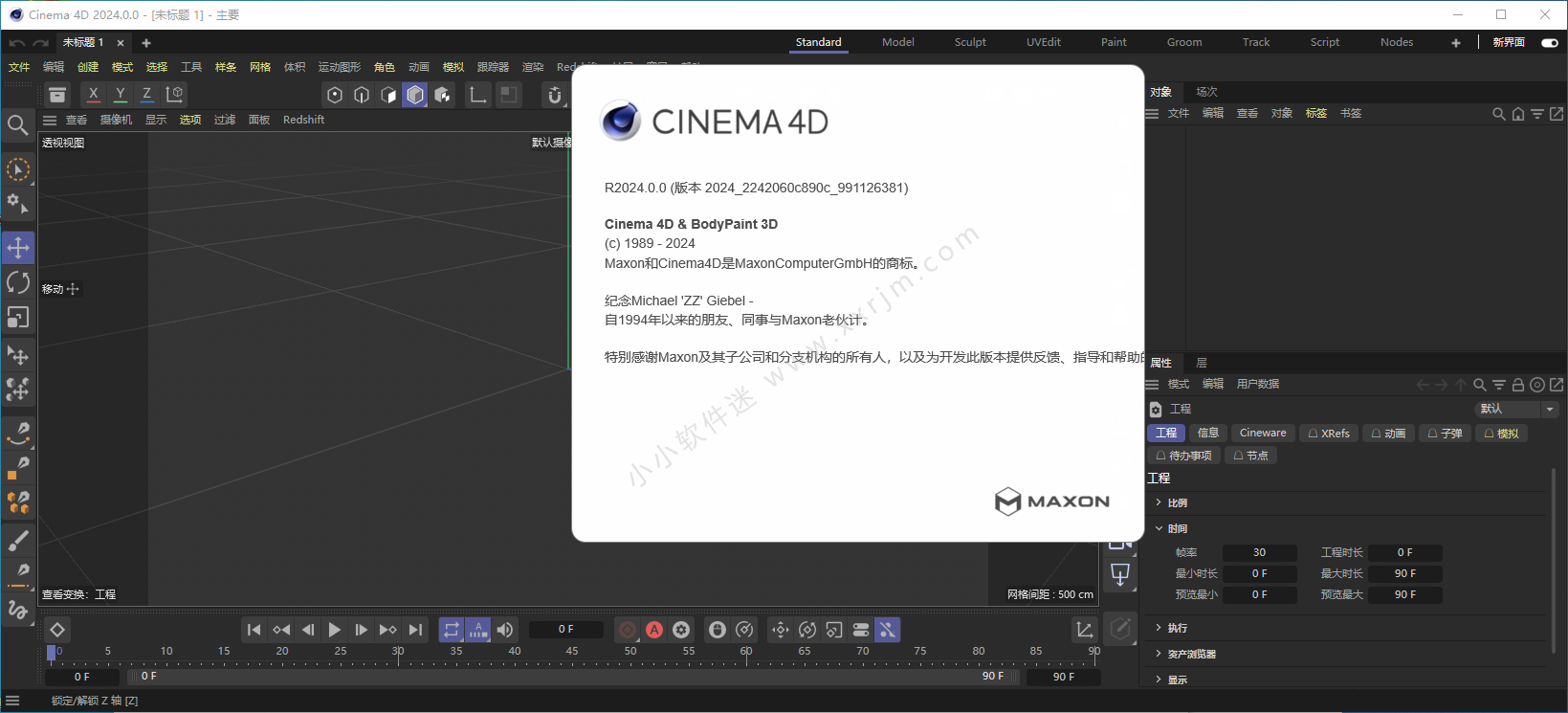
Task: Switch to the Sculpt layout tab
Action: point(970,42)
